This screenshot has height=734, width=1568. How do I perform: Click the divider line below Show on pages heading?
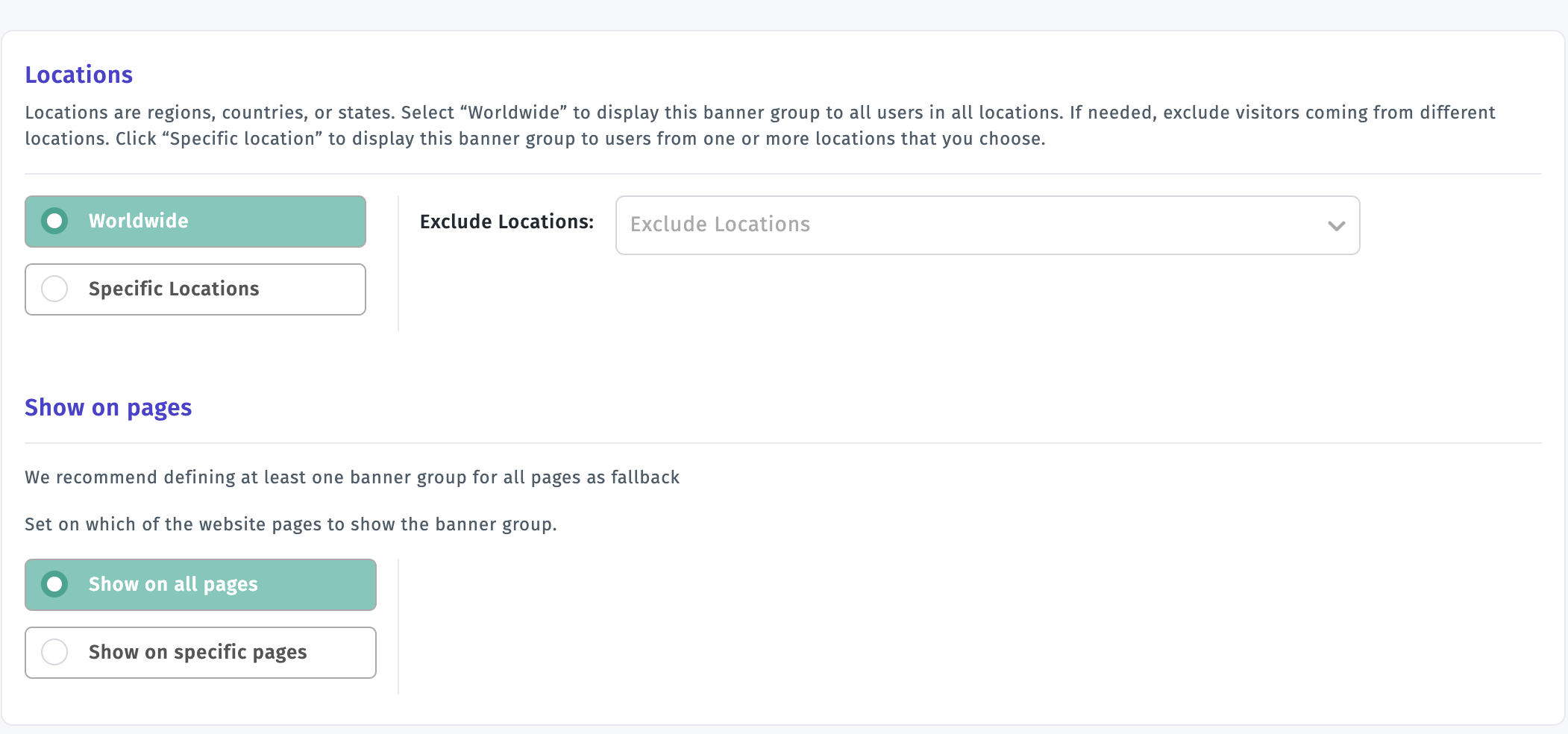pos(783,443)
